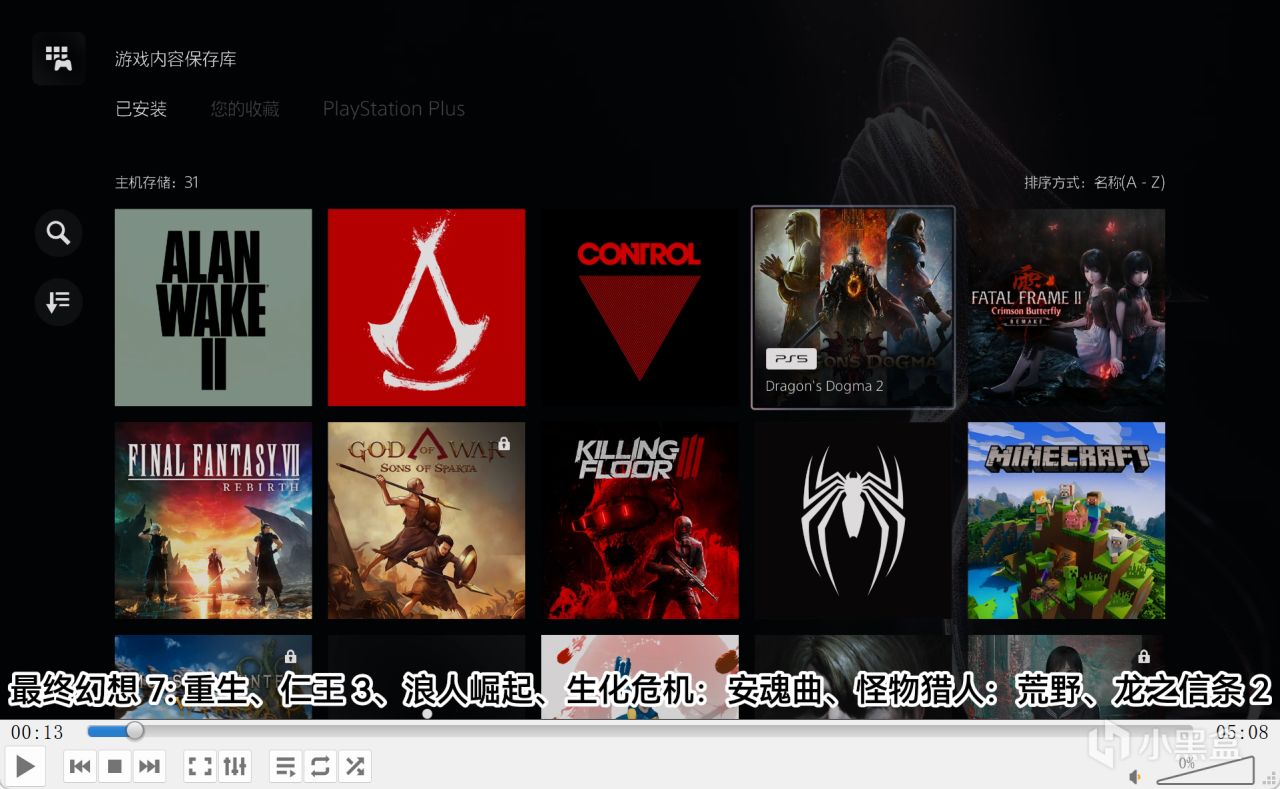Viewport: 1280px width, 789px height.
Task: Start playback with the play button
Action: (x=25, y=767)
